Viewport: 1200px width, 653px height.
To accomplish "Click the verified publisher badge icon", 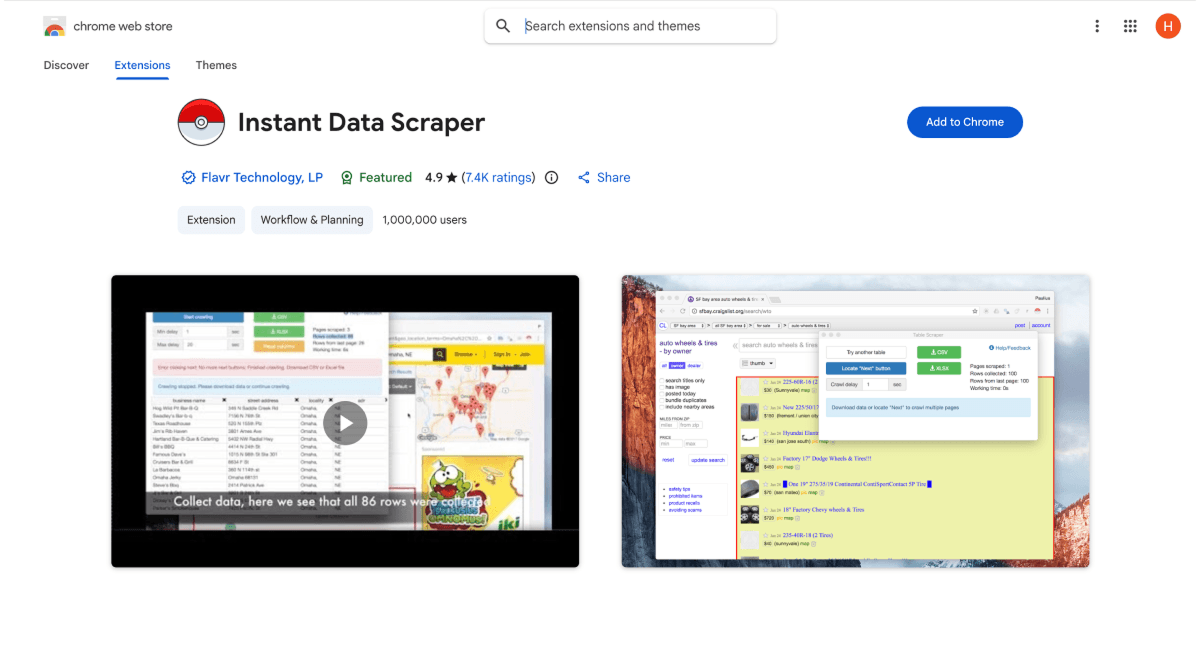I will [188, 178].
